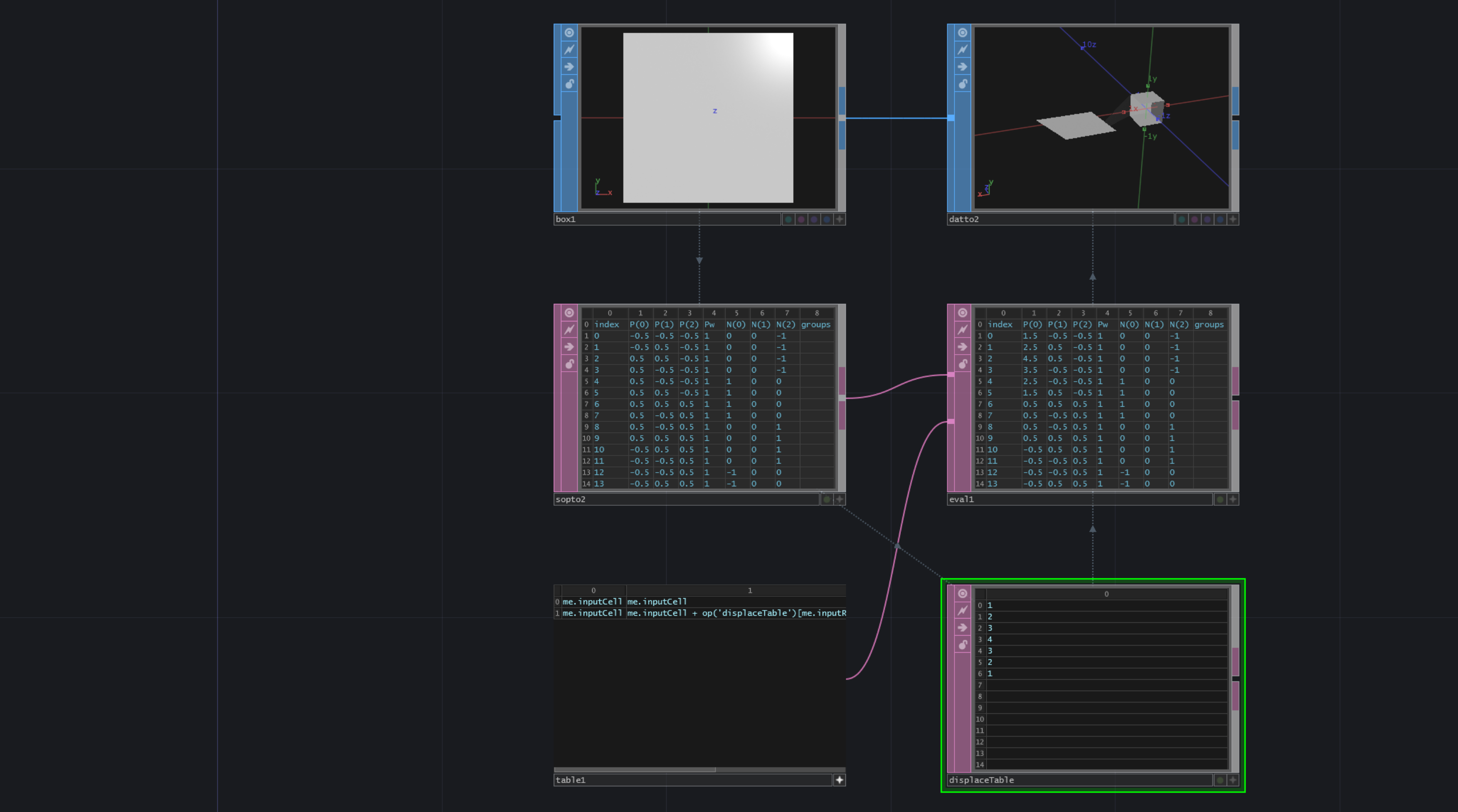Toggle the Lock flag on eval1
Viewport: 1458px width, 812px height.
(962, 364)
